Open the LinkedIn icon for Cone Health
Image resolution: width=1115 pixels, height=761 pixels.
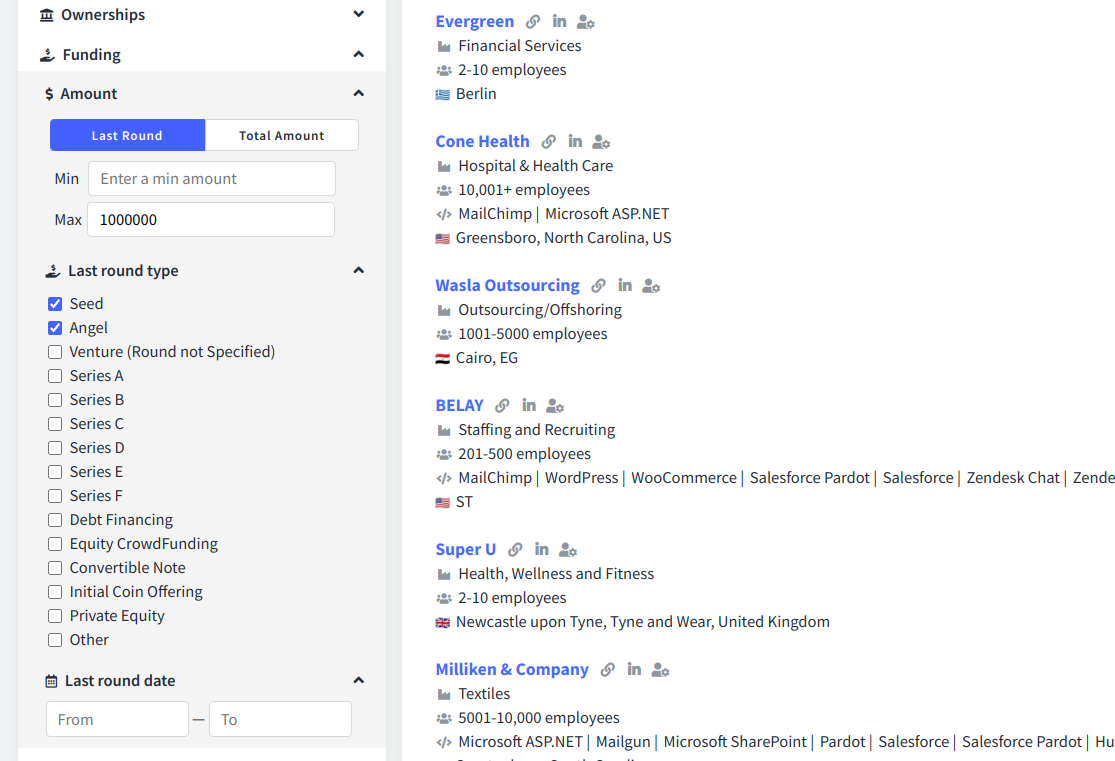point(575,141)
